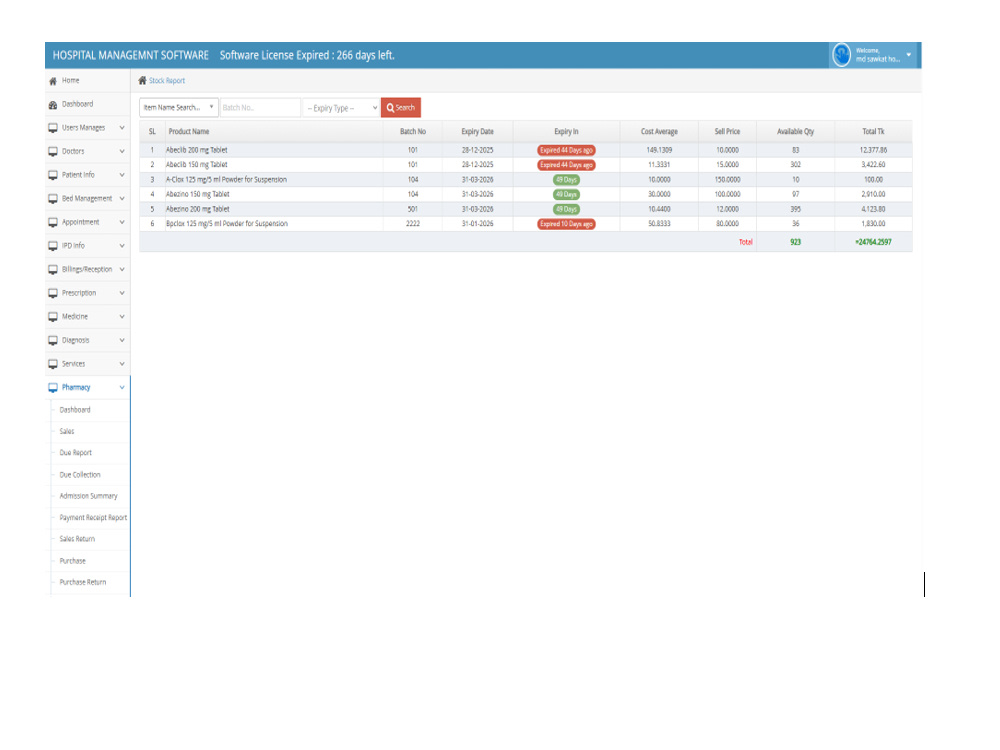The height and width of the screenshot is (750, 1000).
Task: Expand the Users Manages chevron
Action: (122, 128)
